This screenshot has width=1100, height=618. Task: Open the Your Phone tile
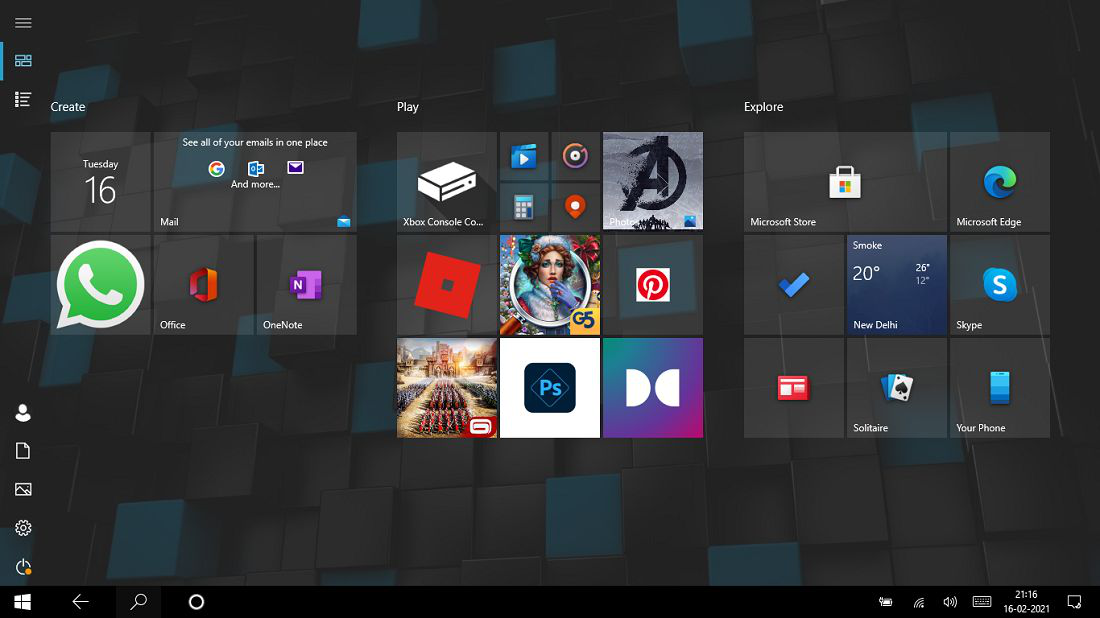coord(1000,388)
